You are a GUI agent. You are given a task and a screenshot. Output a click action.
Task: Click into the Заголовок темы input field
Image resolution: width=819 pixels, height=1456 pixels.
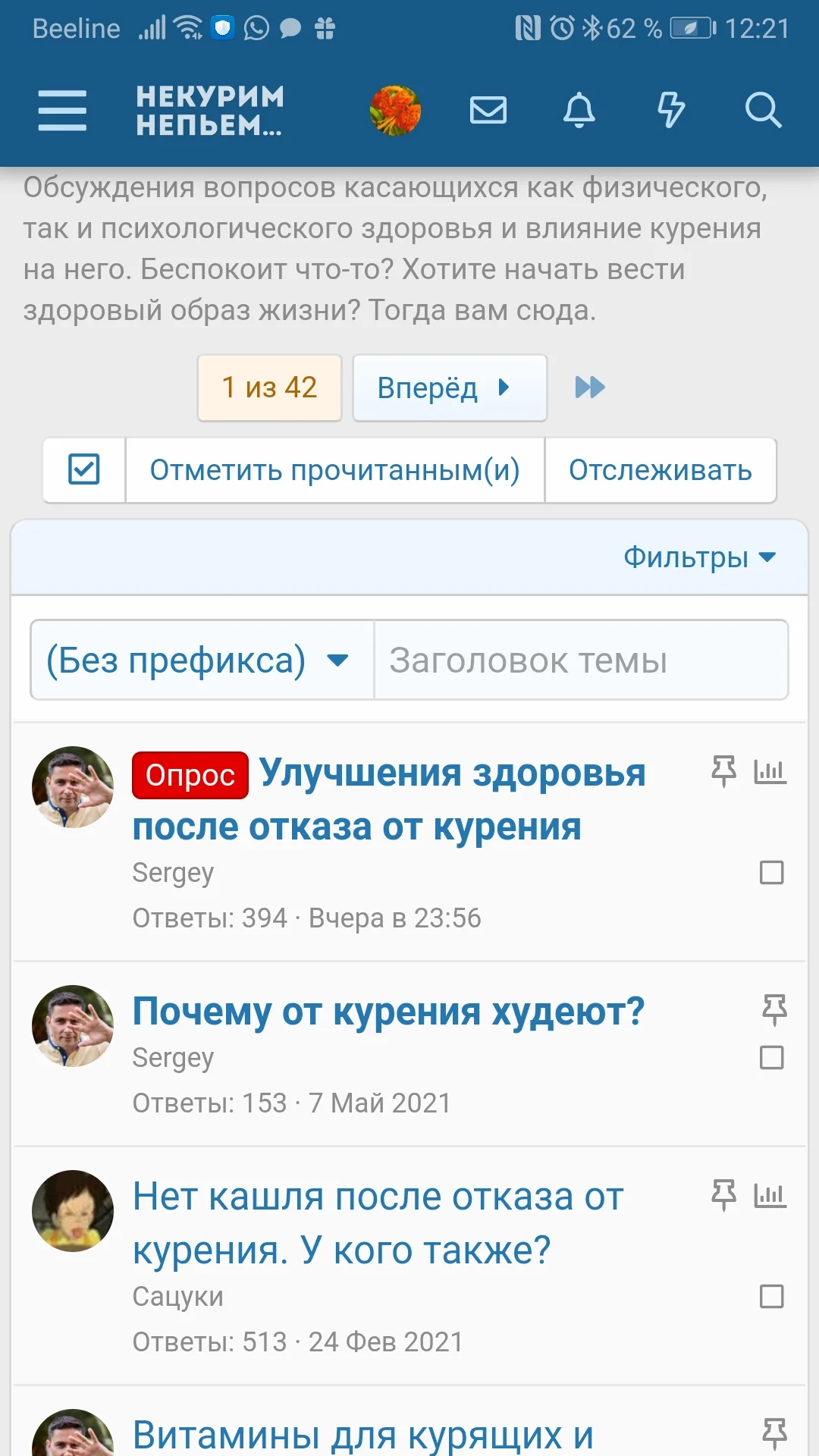tap(581, 661)
